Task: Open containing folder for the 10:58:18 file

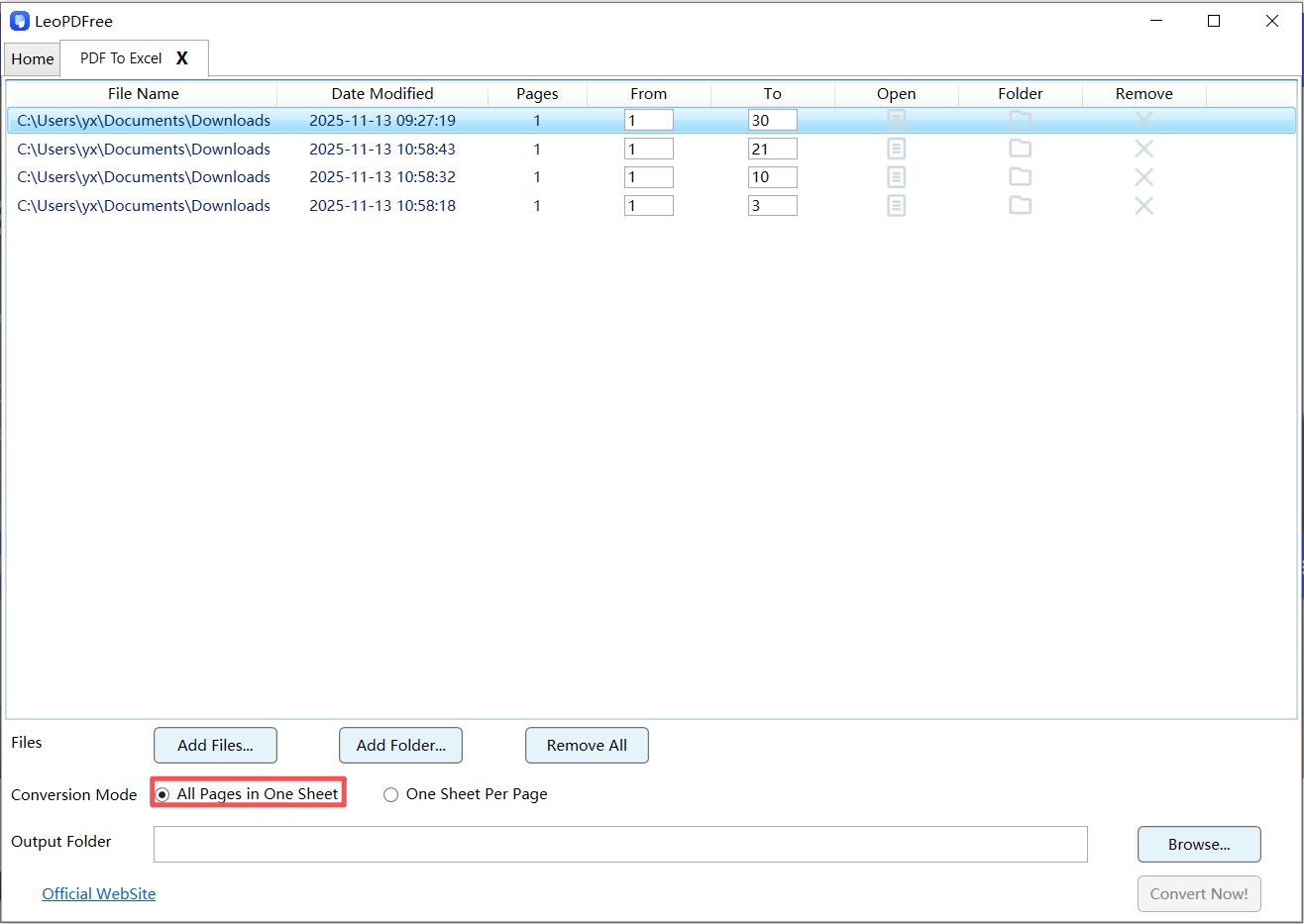Action: [x=1020, y=205]
